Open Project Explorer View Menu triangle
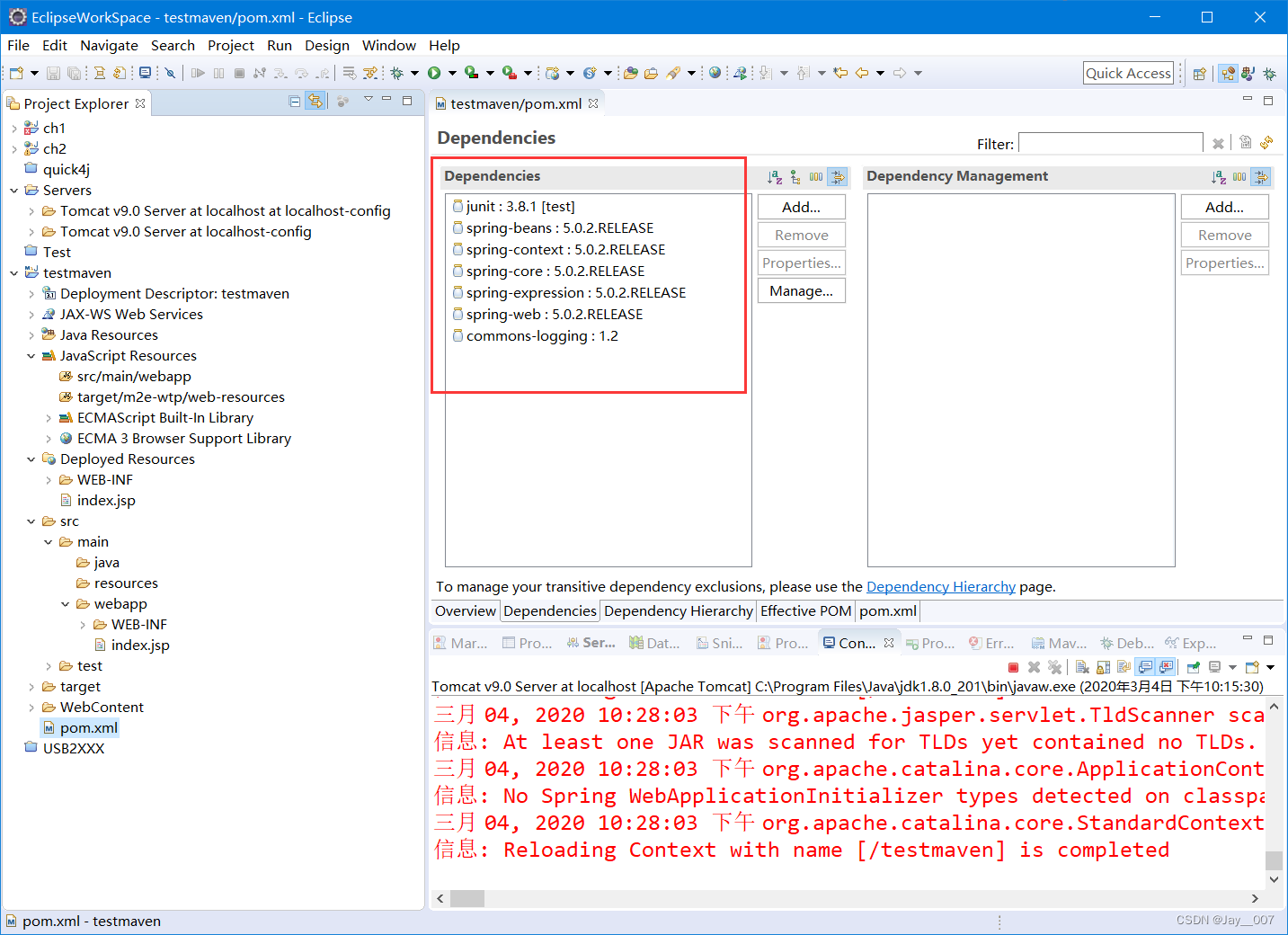 click(x=368, y=99)
